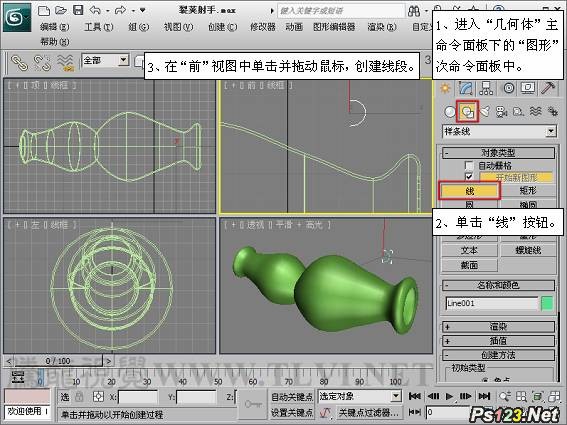Screen dimensions: 567x425
Task: Click the 矩形 rectangle button
Action: [528, 190]
